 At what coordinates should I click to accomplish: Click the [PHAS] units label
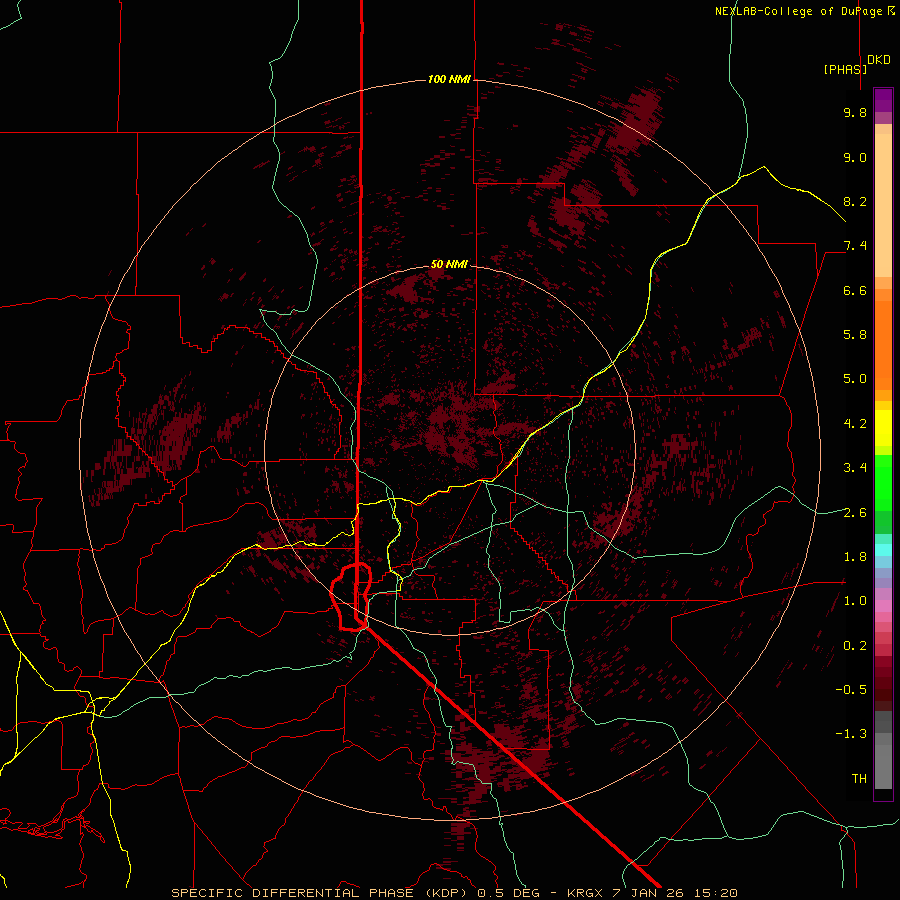point(845,69)
